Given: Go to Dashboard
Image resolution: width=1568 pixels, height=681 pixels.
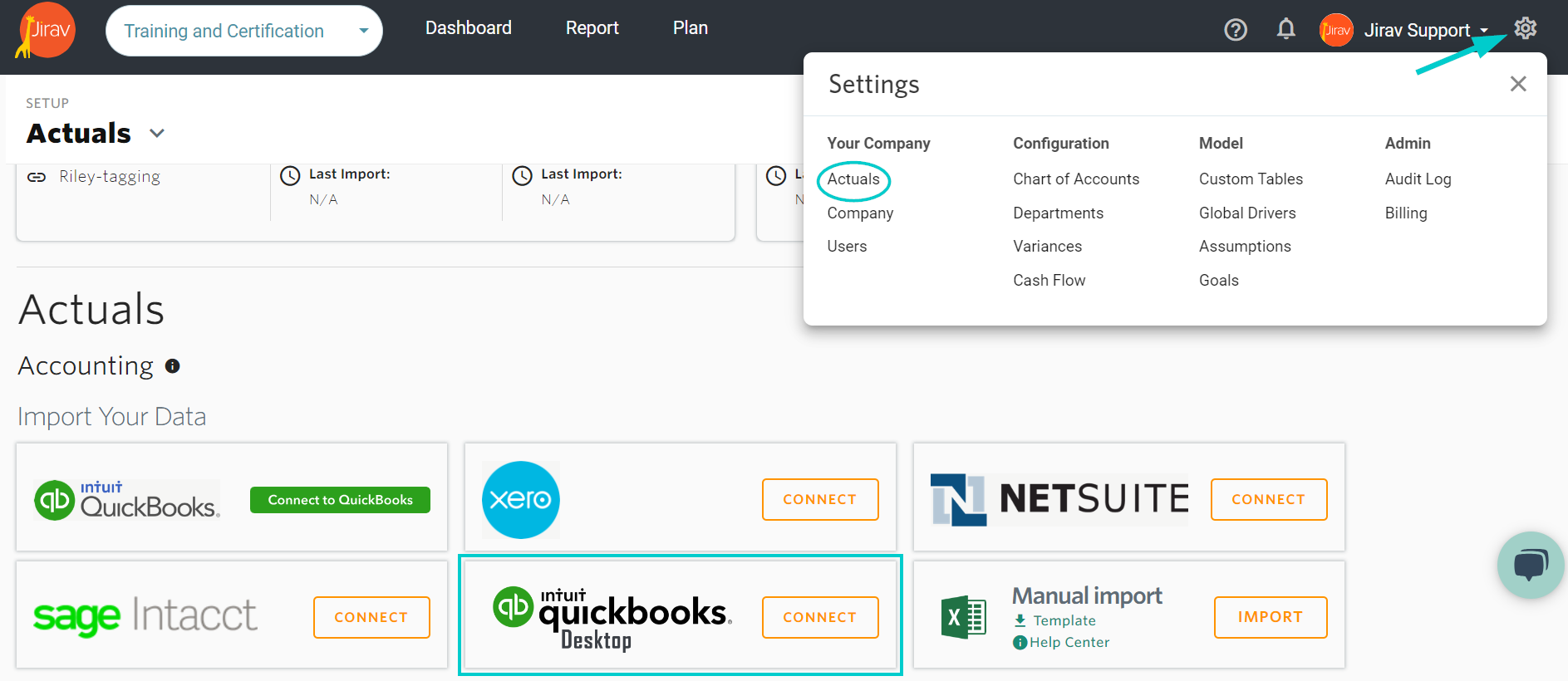Looking at the screenshot, I should pos(469,27).
